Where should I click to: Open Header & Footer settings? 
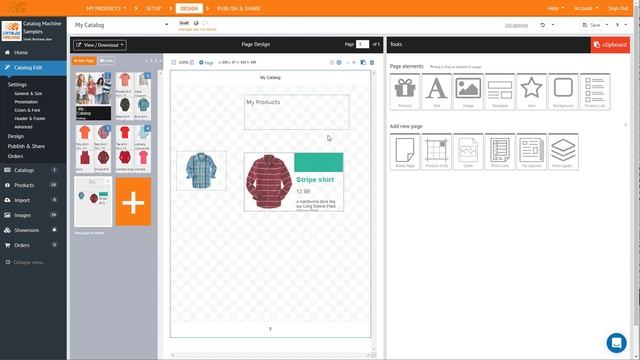30,118
